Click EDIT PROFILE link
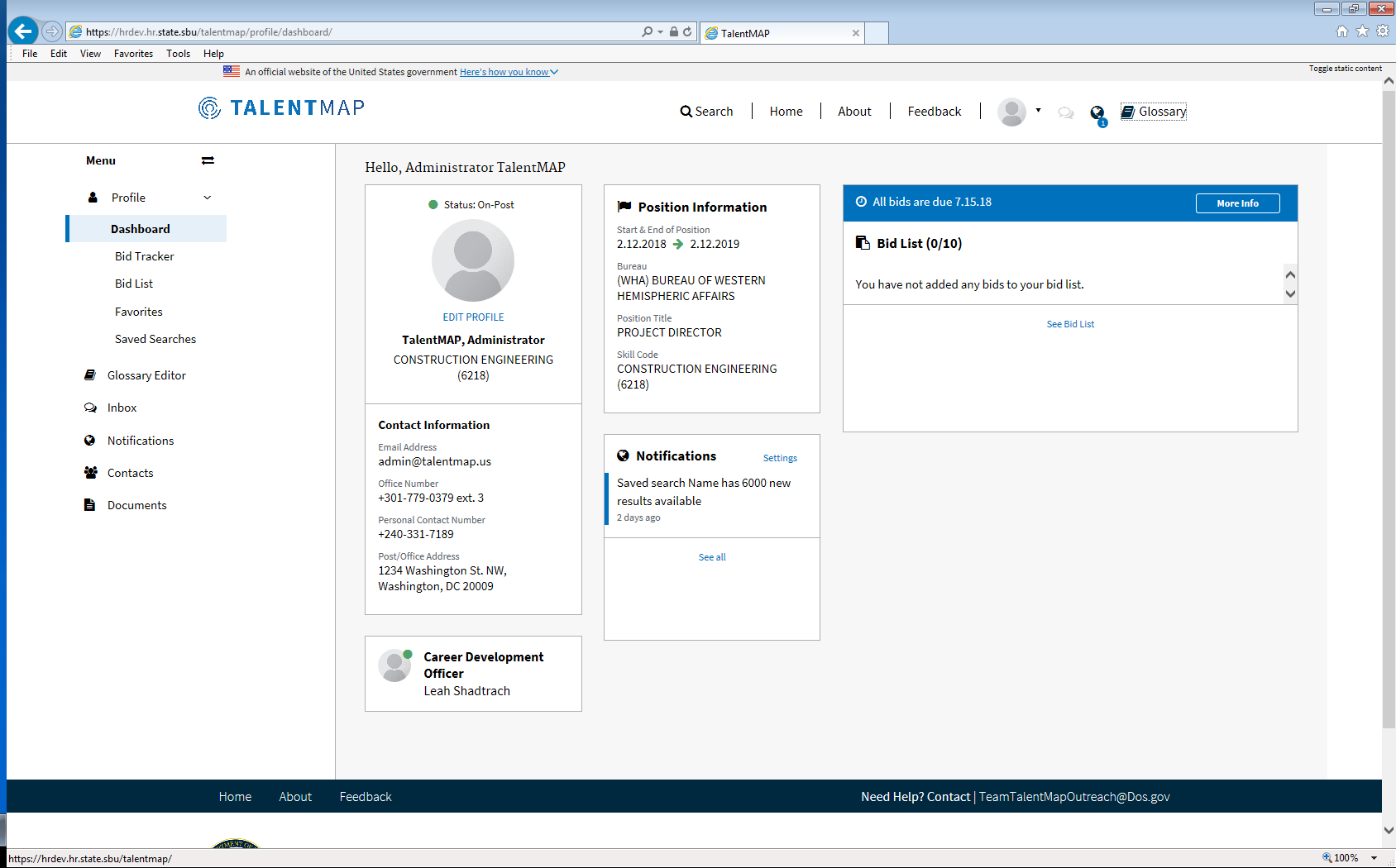1396x868 pixels. coord(473,317)
